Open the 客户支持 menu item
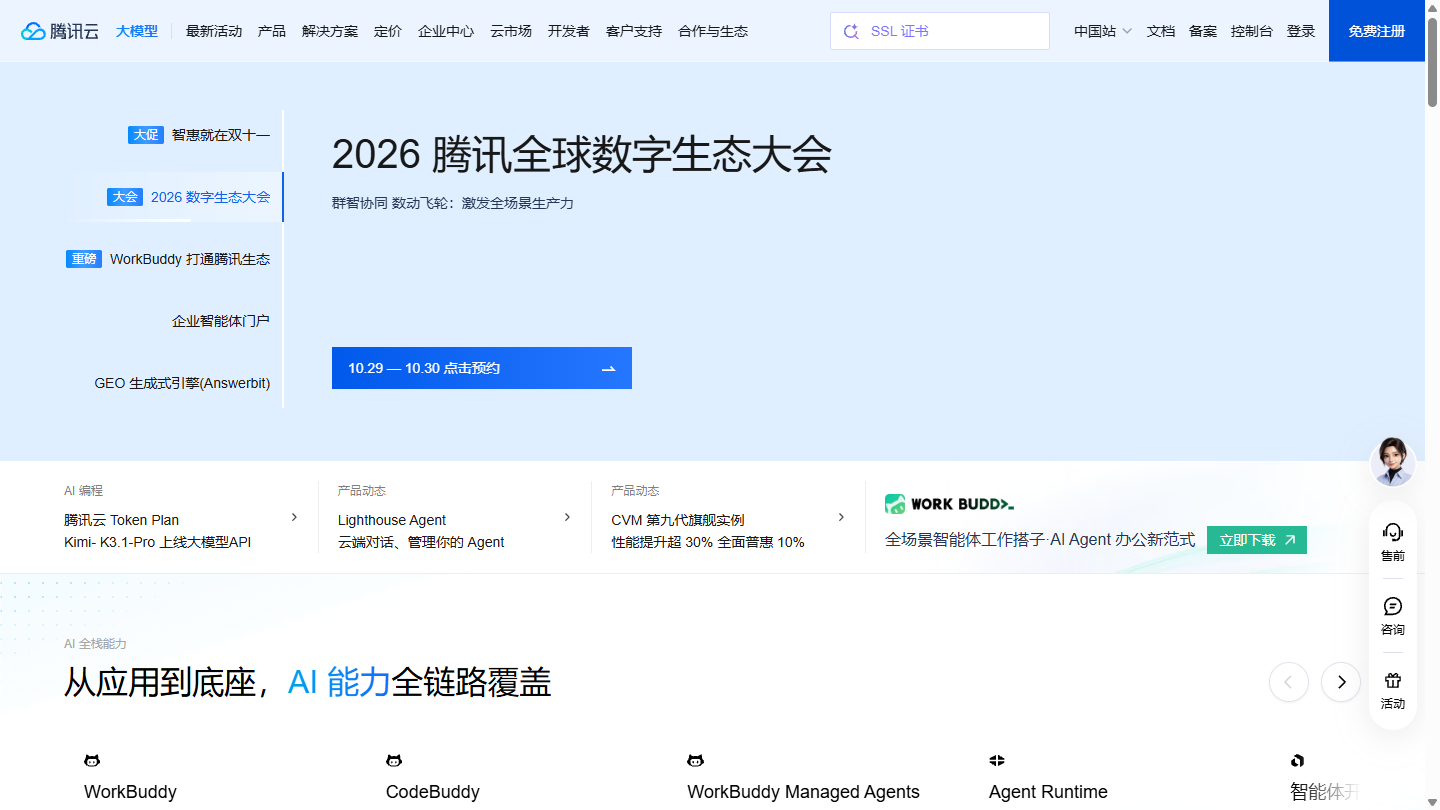1440x810 pixels. pos(634,31)
